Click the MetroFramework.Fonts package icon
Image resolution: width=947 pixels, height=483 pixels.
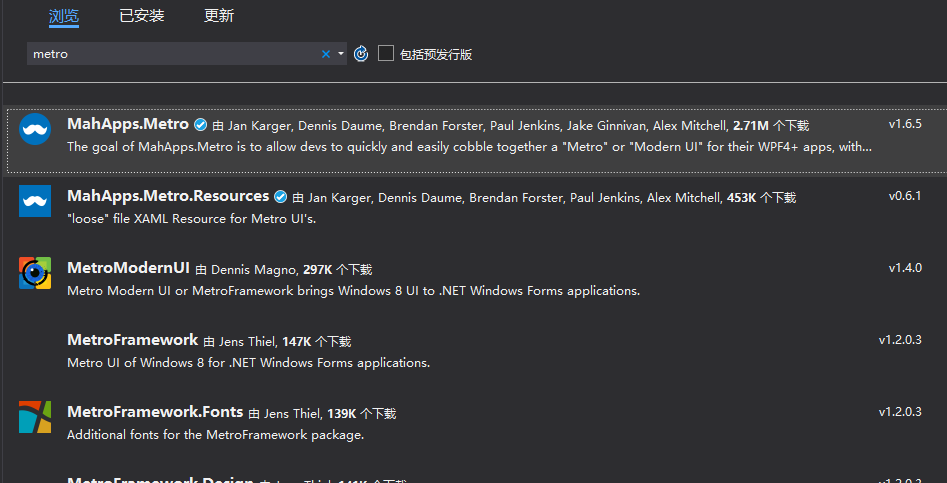35,417
